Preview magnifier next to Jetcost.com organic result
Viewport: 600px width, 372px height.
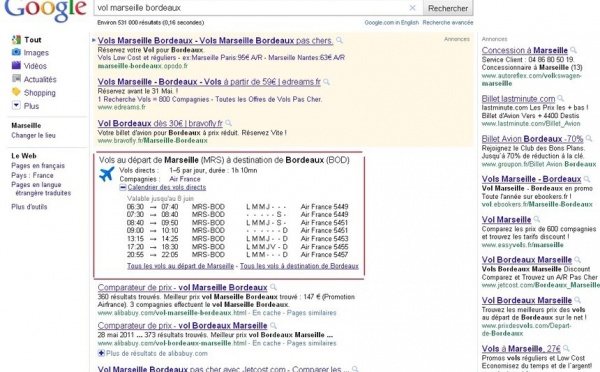click(x=355, y=369)
